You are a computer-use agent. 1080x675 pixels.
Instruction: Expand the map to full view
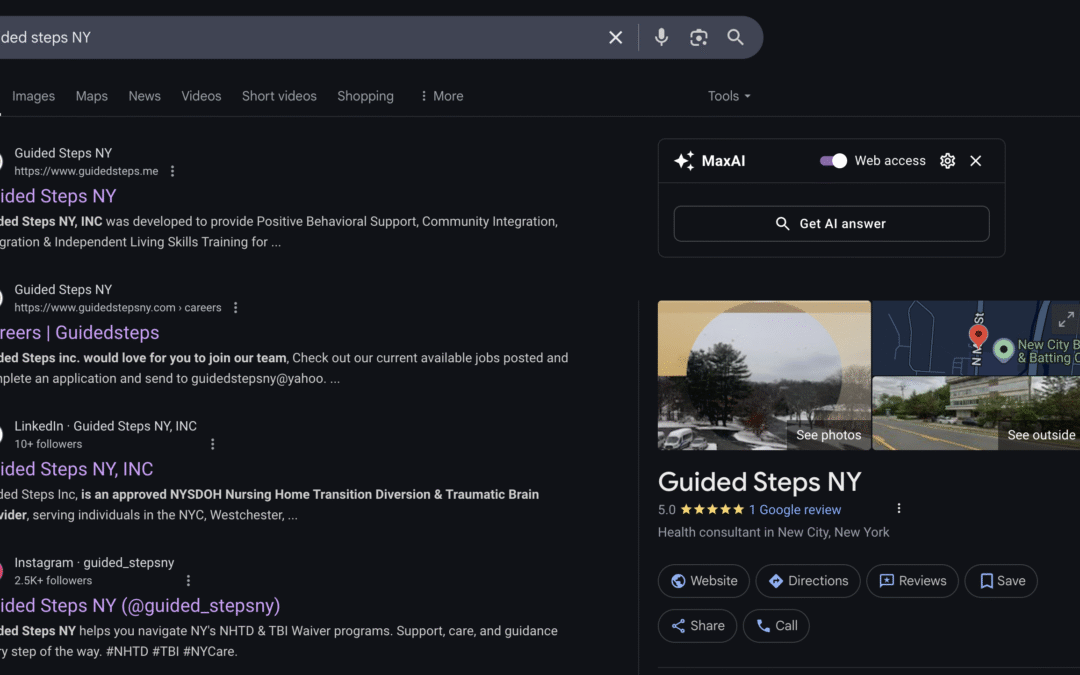pyautogui.click(x=1065, y=319)
